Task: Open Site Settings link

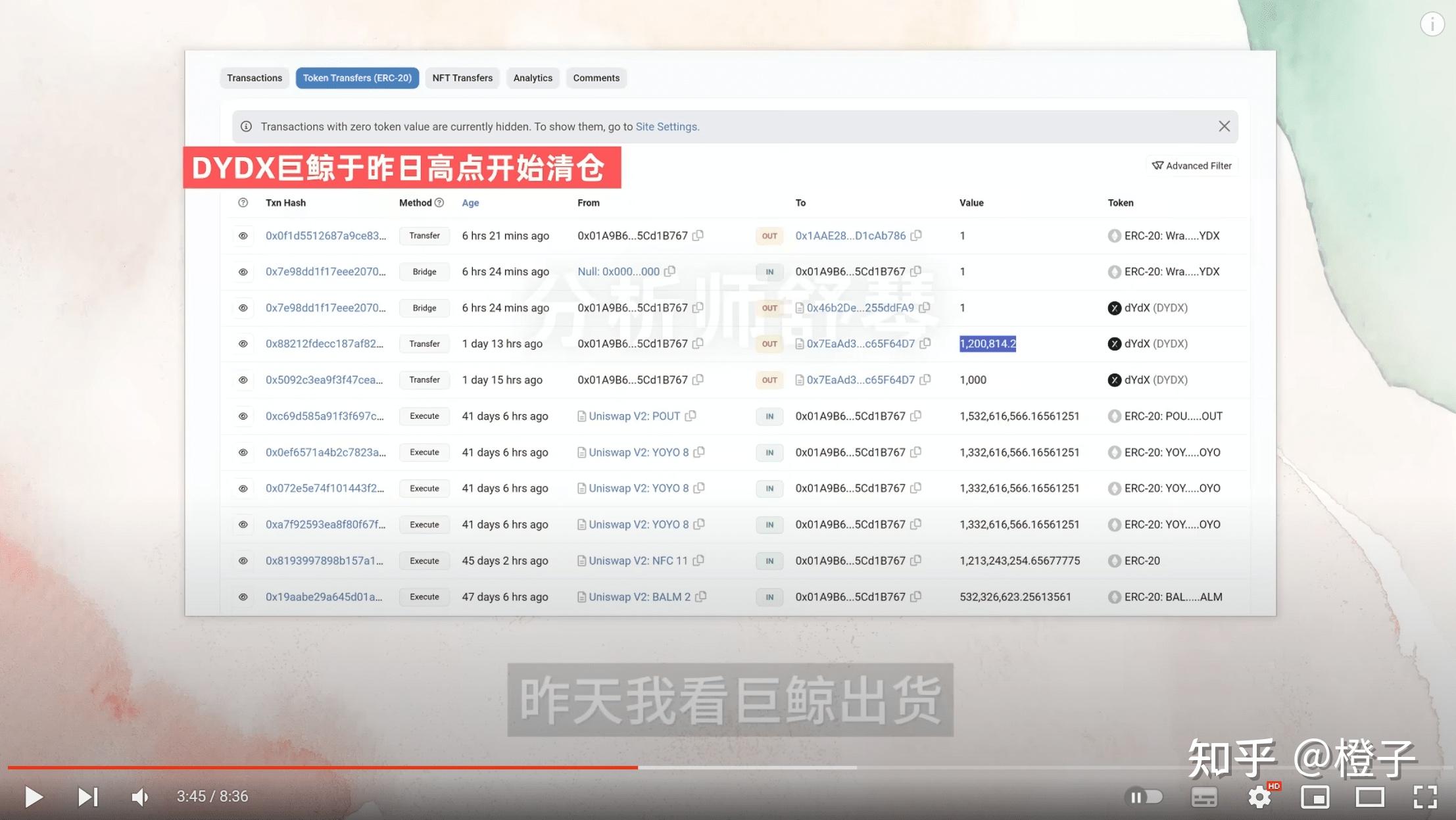Action: click(666, 126)
